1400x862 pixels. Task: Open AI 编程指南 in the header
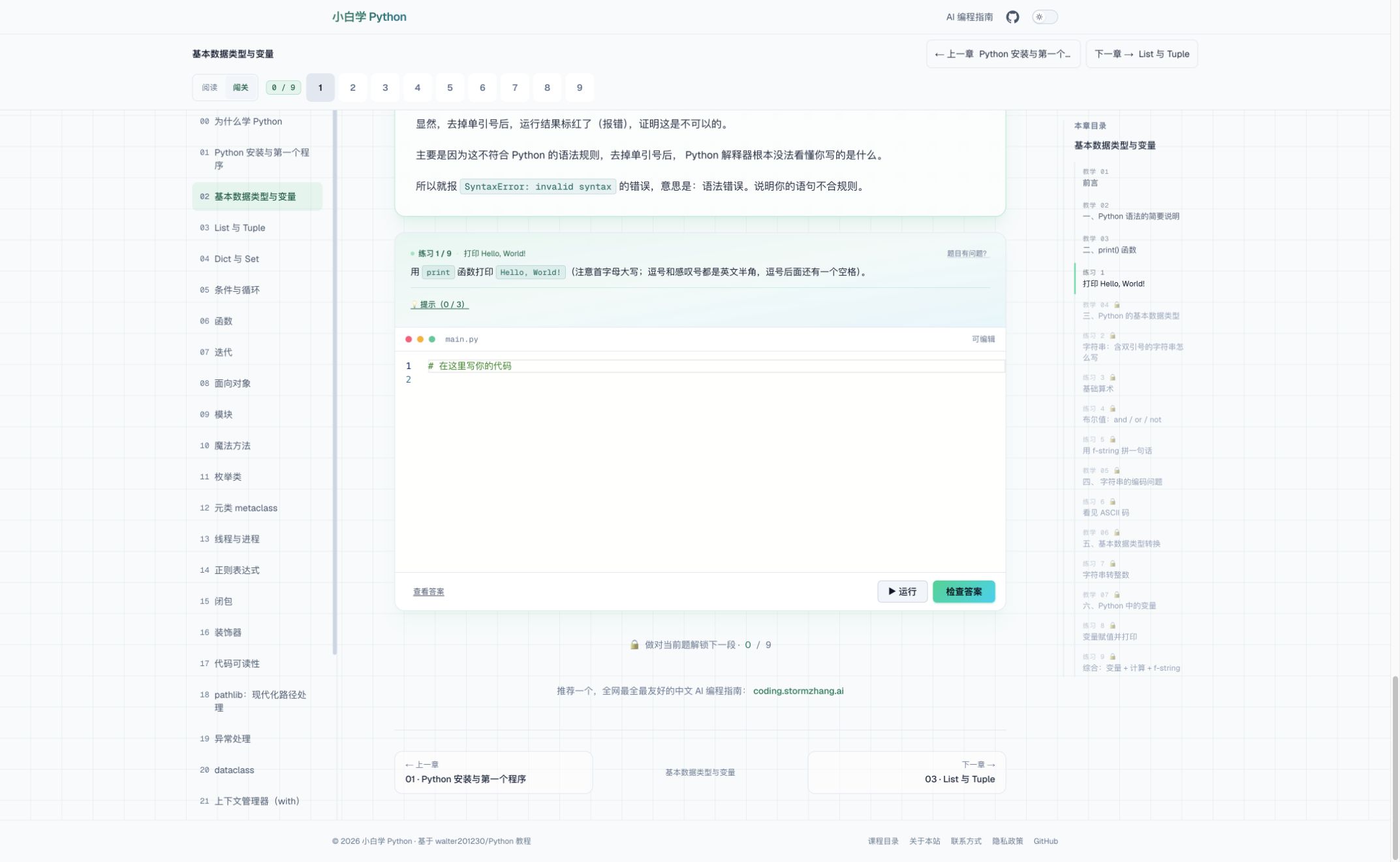pos(969,17)
